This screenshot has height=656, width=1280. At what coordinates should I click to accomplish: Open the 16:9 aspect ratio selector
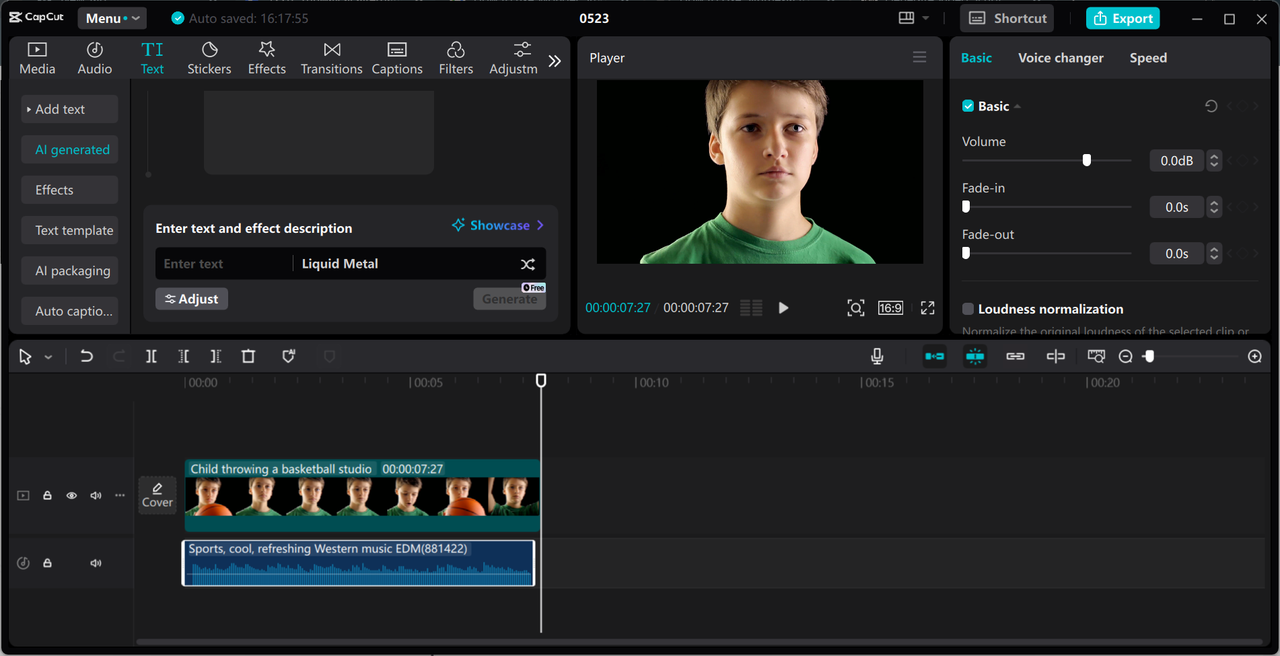pyautogui.click(x=890, y=308)
